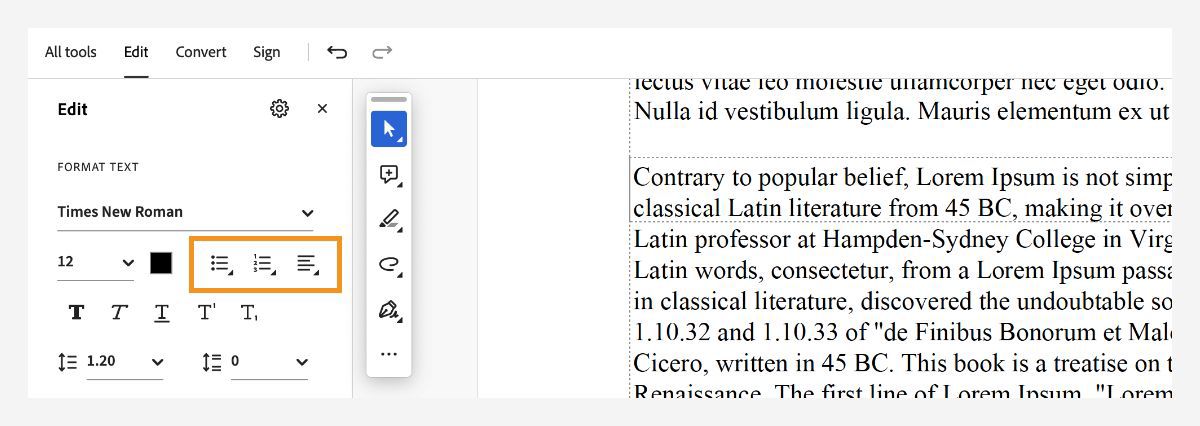Choose the freehand draw loop tool

click(x=389, y=265)
